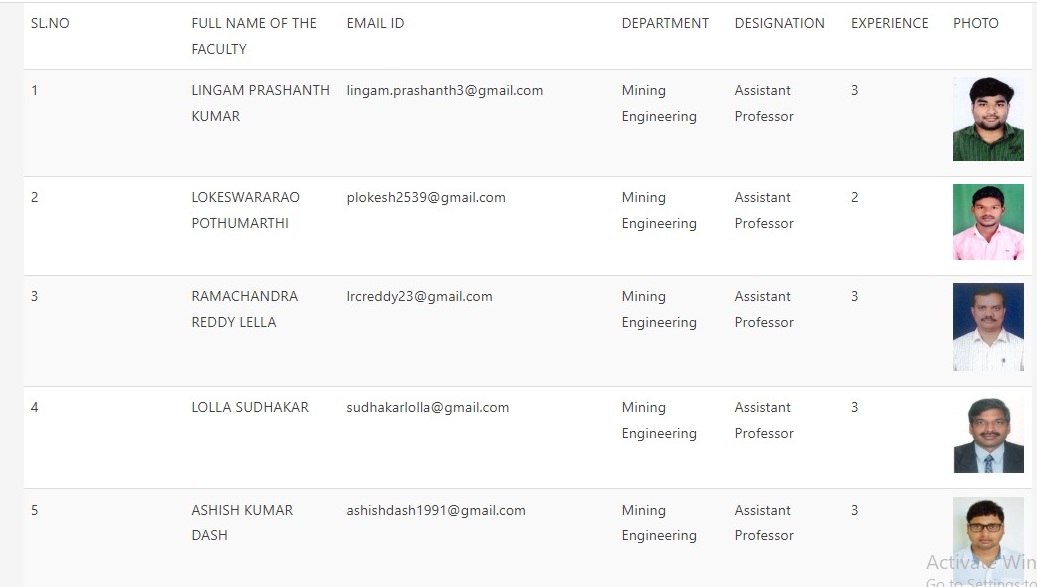Screen dimensions: 1037x587
Task: Select the name LOLLA SUDHAKAR
Action: (250, 408)
